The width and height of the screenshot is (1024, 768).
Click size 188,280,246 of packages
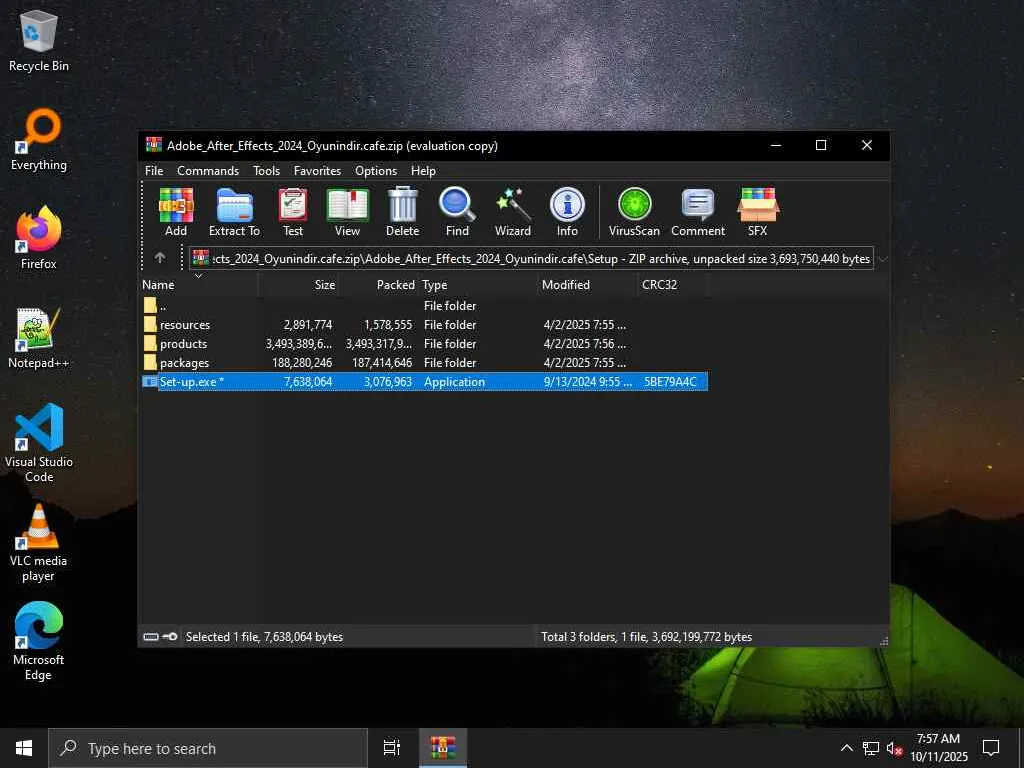tap(302, 362)
